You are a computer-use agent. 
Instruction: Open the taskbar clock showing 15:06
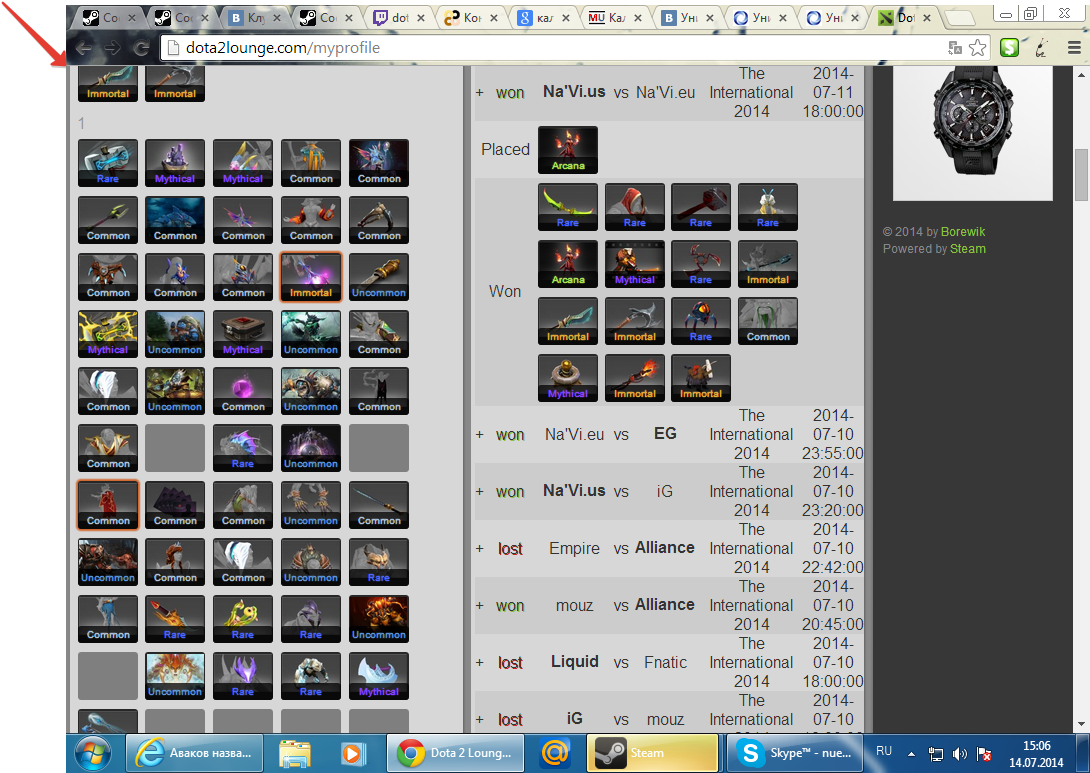(x=1036, y=754)
